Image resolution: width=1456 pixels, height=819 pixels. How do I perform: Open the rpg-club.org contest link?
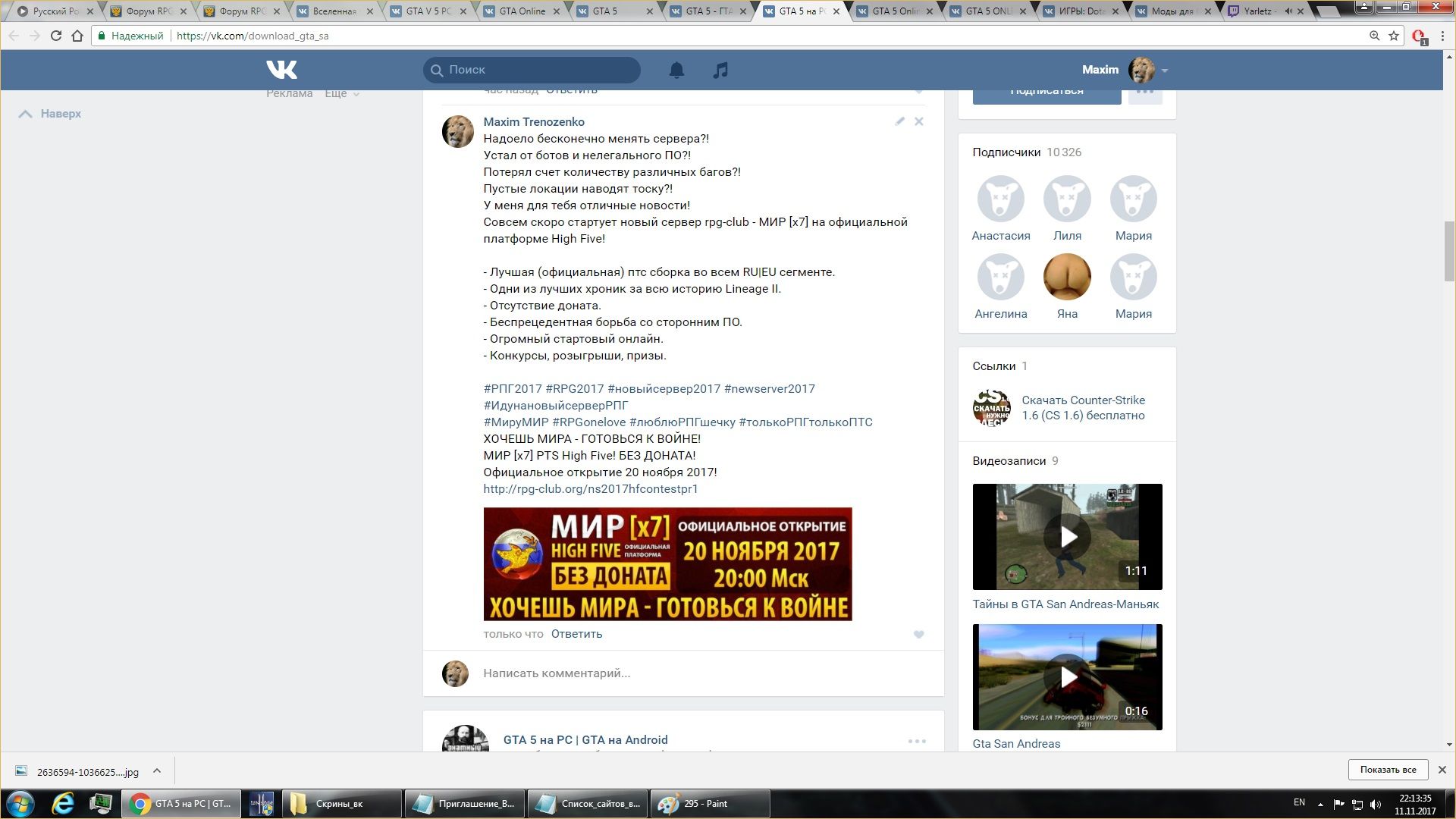tap(590, 489)
